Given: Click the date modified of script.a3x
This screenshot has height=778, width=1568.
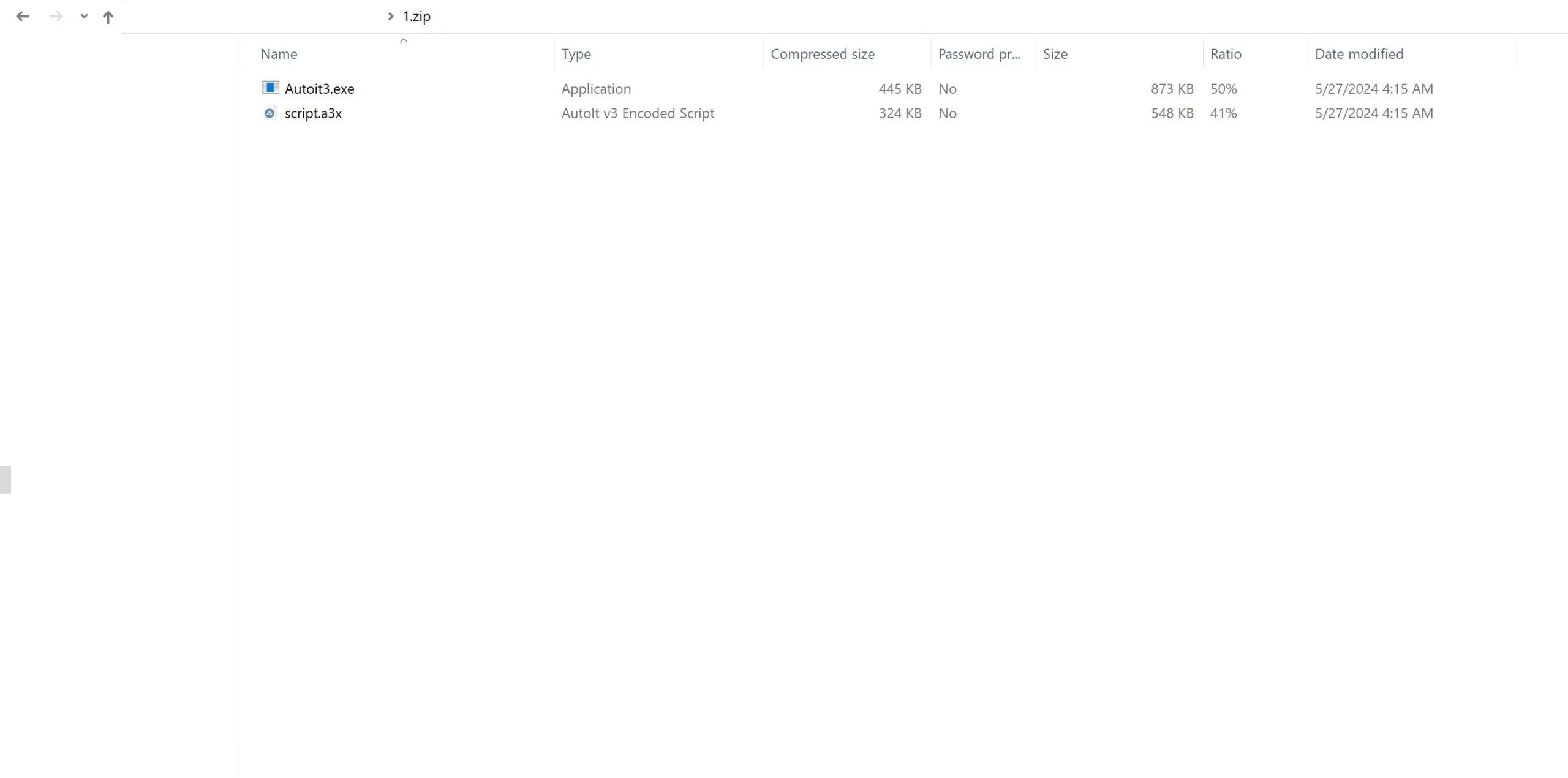Looking at the screenshot, I should pyautogui.click(x=1374, y=113).
